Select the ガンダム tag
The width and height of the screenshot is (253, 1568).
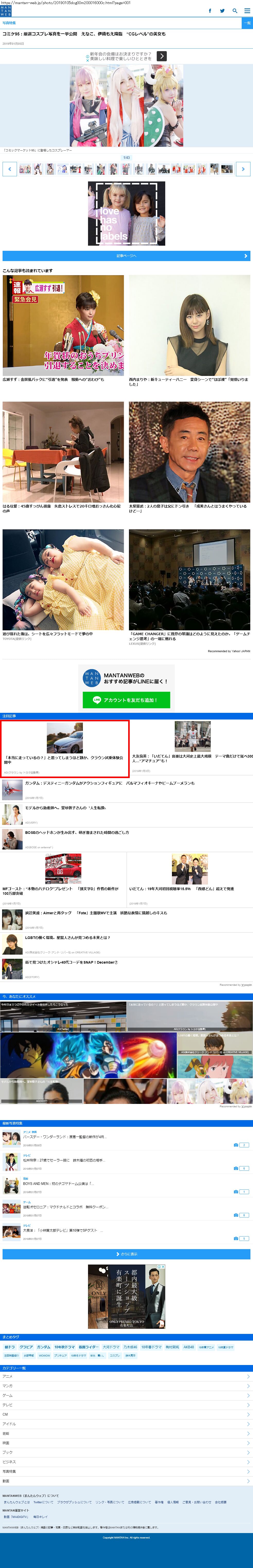click(x=43, y=1347)
